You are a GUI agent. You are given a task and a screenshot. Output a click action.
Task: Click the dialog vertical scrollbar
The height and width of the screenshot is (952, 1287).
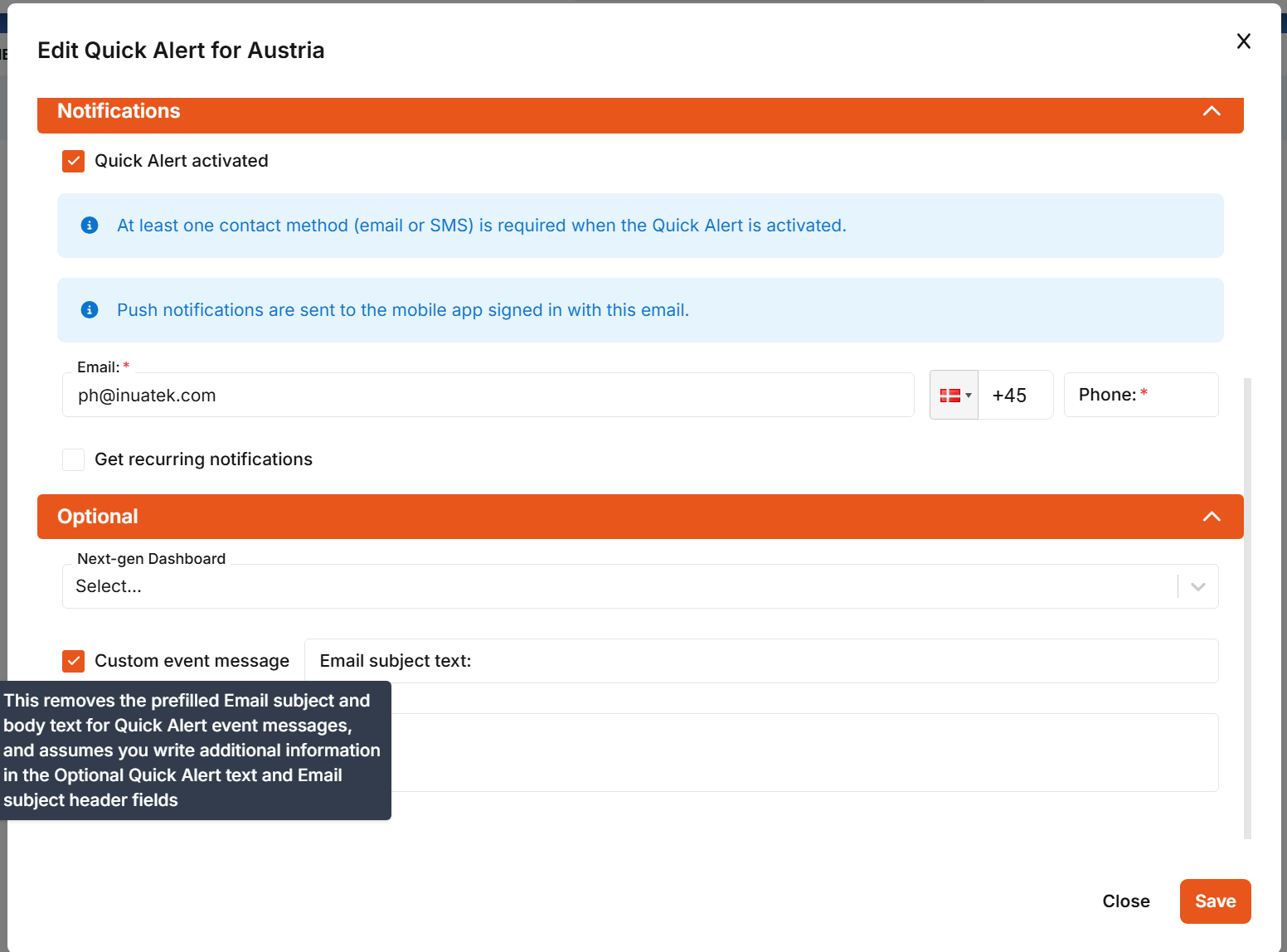(1248, 609)
